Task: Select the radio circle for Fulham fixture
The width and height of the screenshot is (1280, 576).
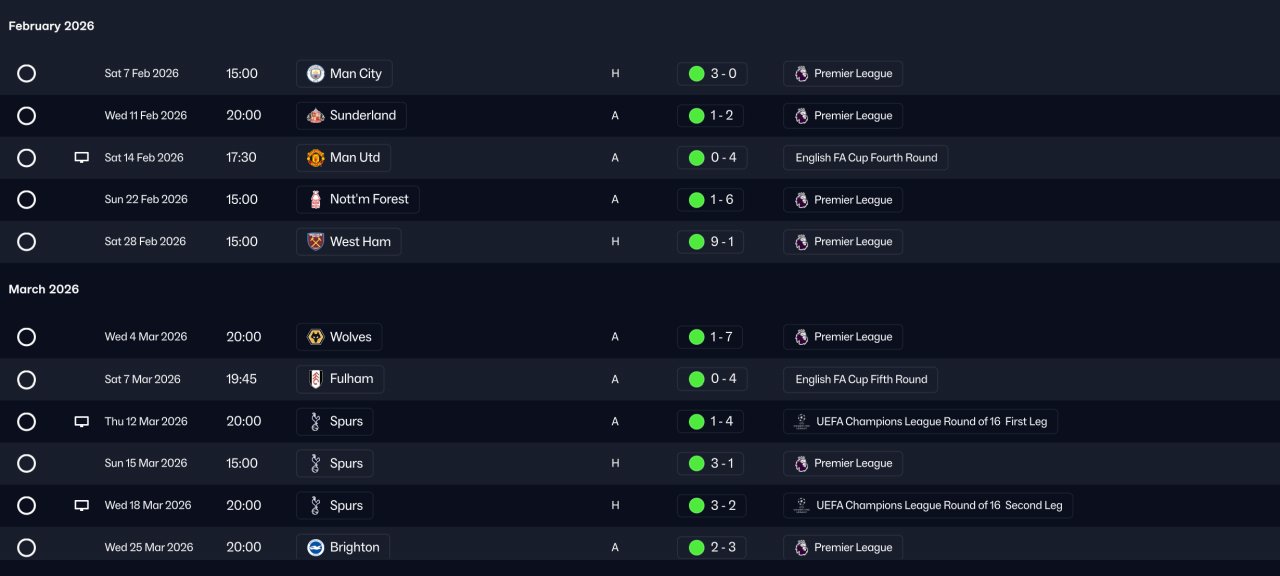Action: coord(27,380)
